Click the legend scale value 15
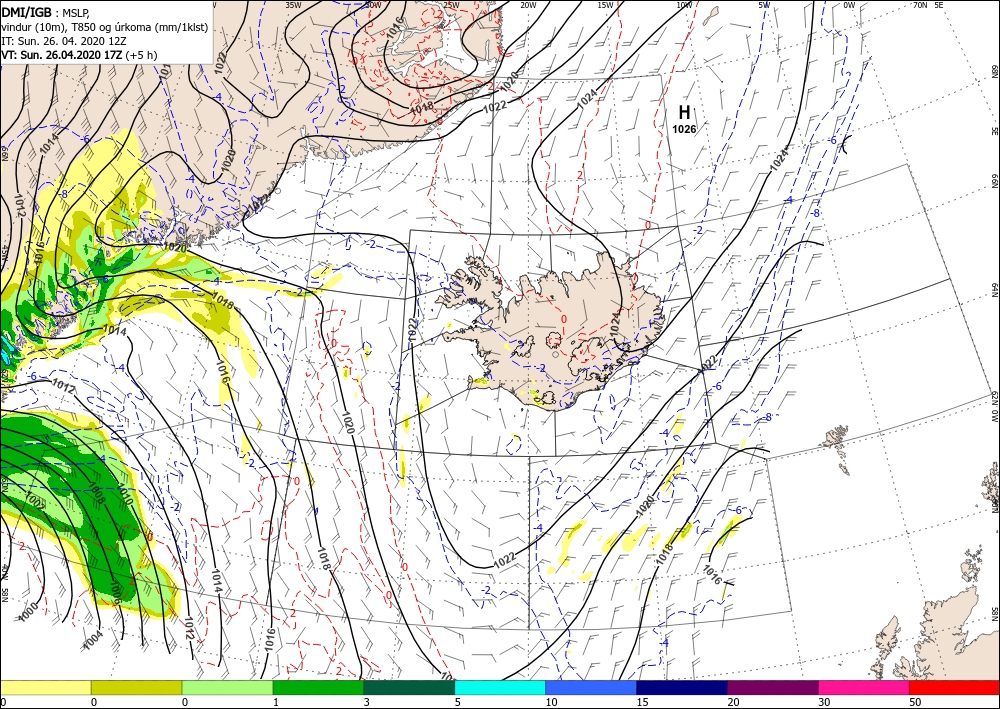1000x709 pixels. (643, 702)
